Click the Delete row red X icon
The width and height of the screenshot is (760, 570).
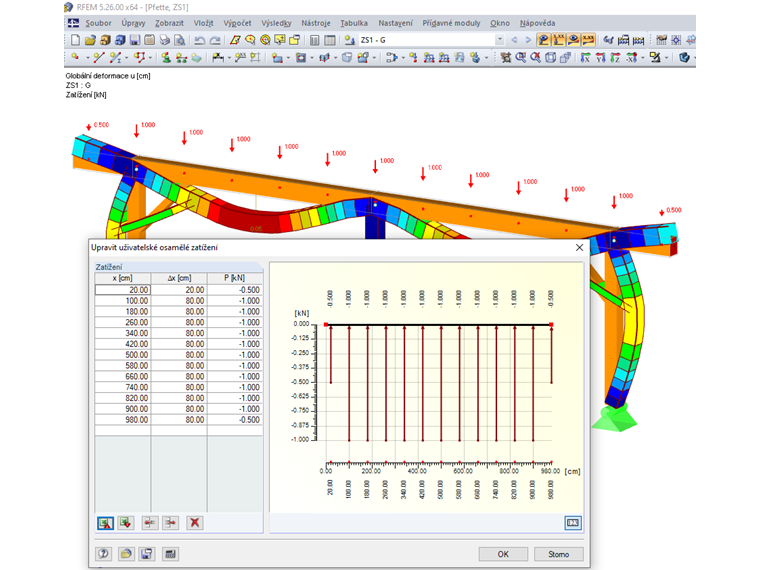pos(194,522)
